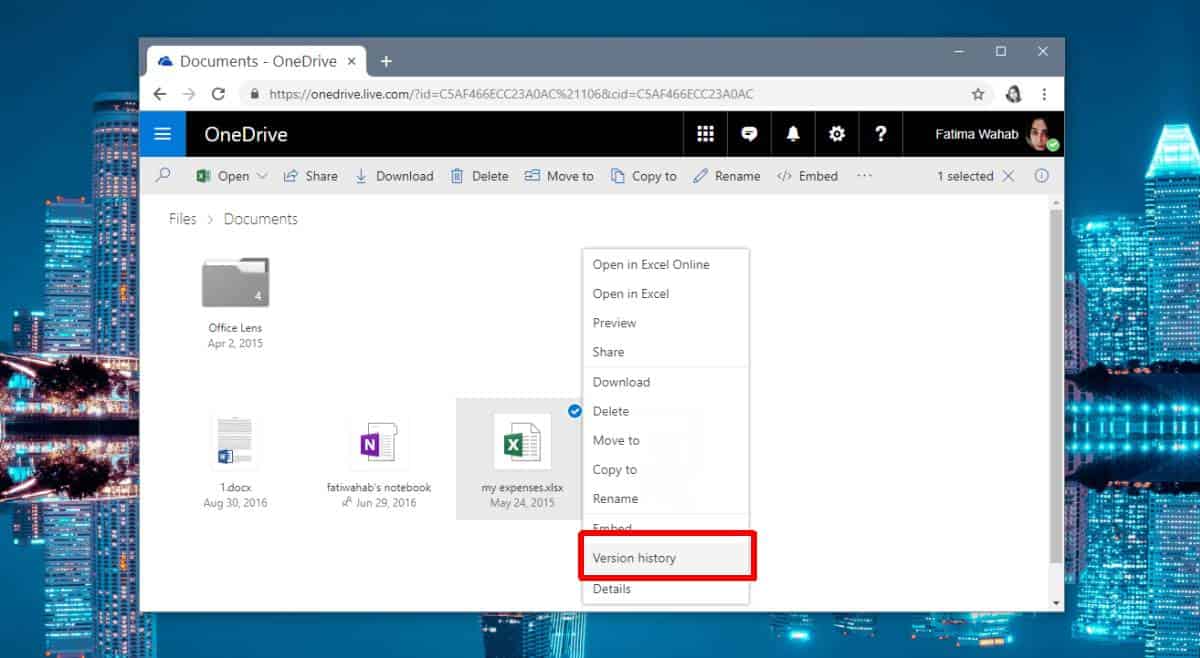The height and width of the screenshot is (658, 1200).
Task: Open the more commands ellipsis
Action: pyautogui.click(x=865, y=176)
